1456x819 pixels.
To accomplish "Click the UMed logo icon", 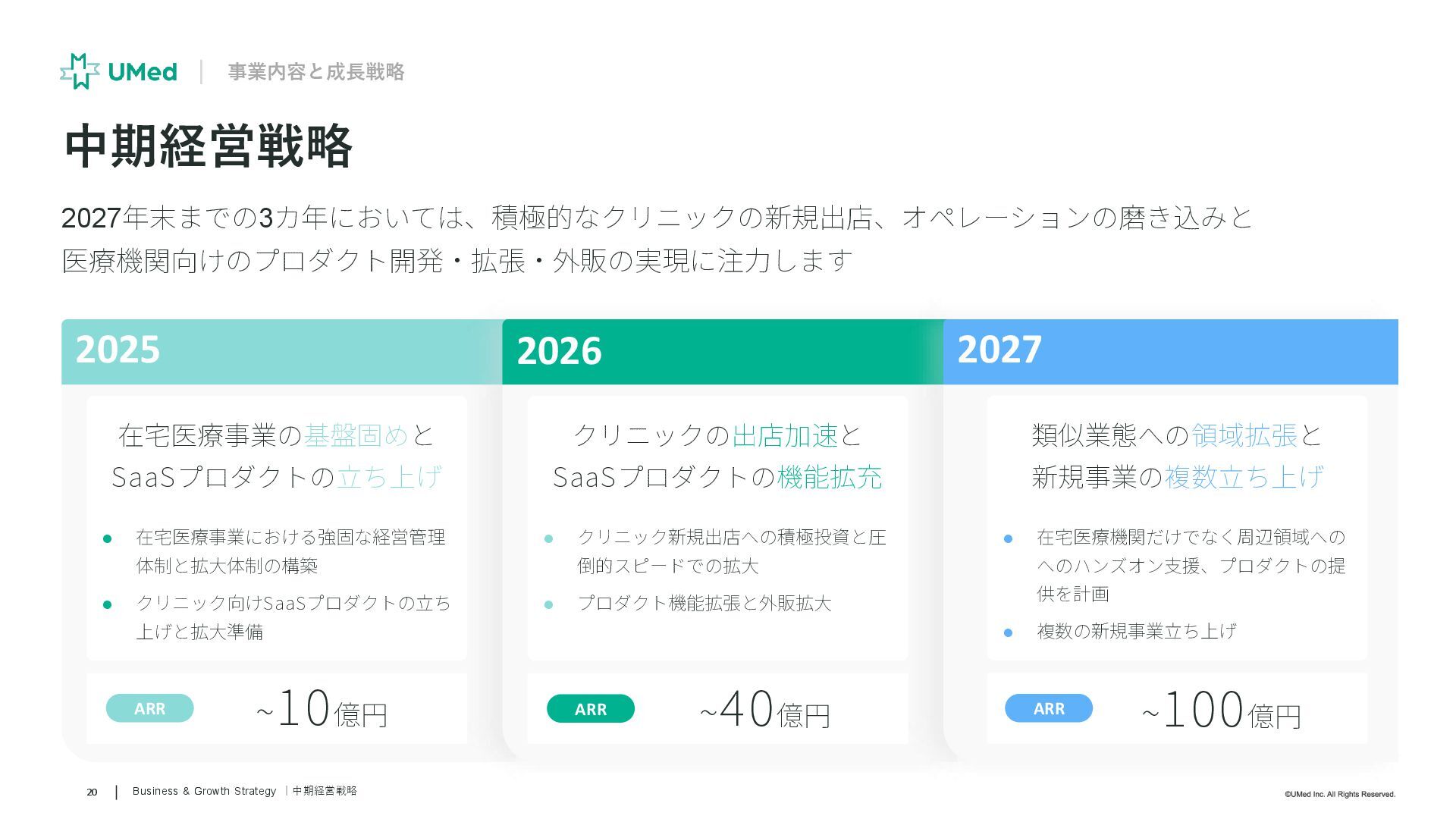I will [80, 71].
